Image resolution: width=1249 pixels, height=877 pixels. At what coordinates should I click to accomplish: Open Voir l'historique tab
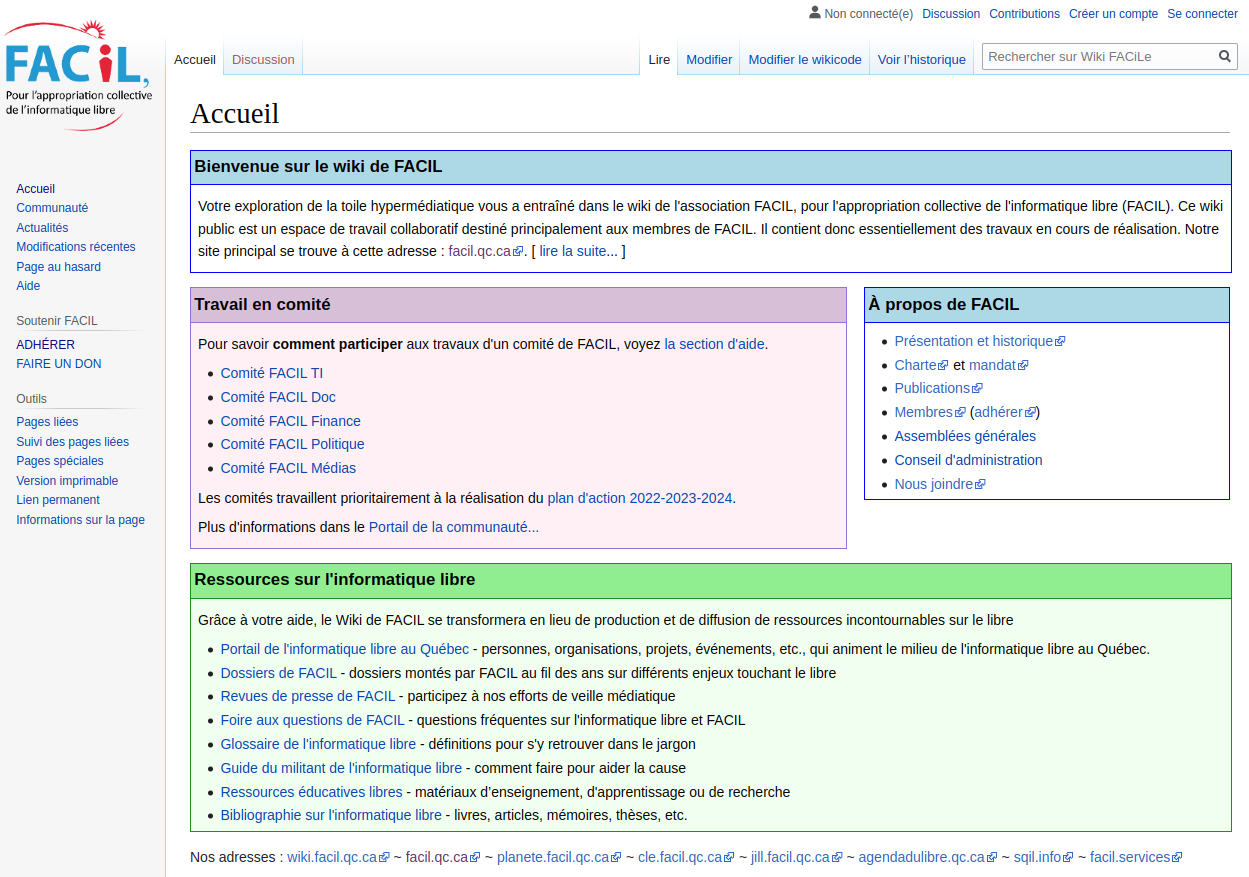922,60
